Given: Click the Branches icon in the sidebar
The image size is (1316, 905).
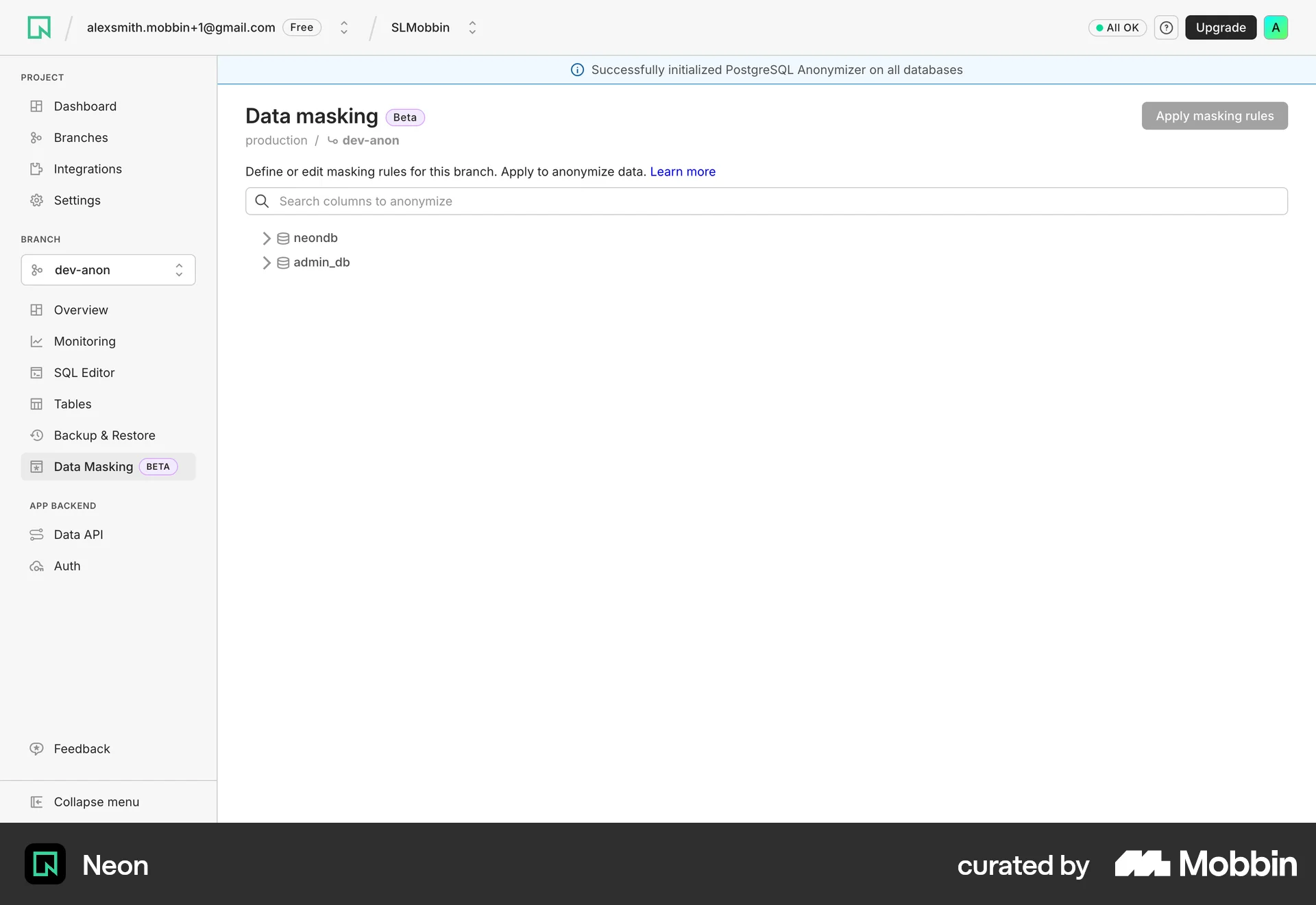Looking at the screenshot, I should (x=36, y=138).
